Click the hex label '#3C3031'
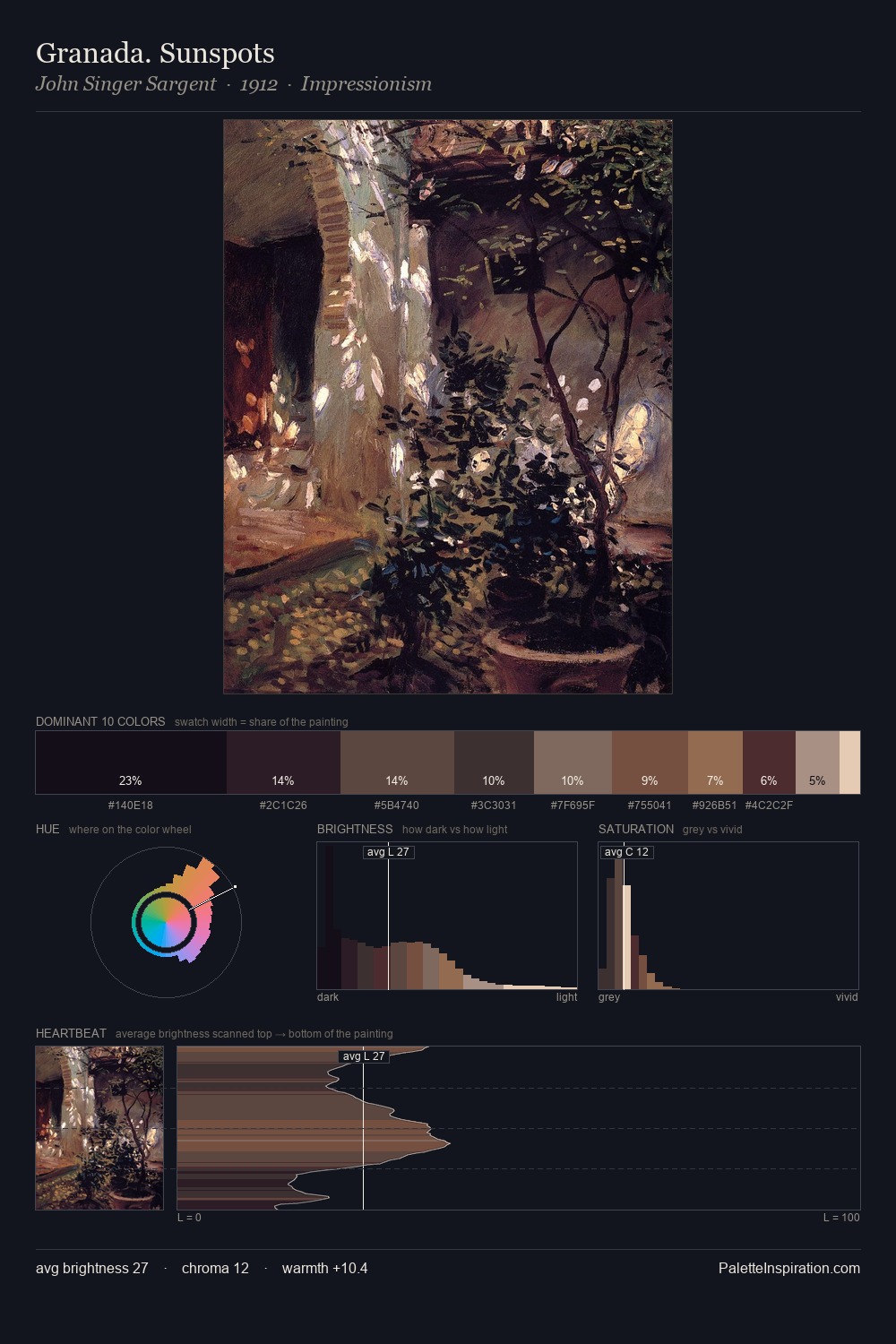Screen dimensions: 896x1344 click(x=494, y=806)
